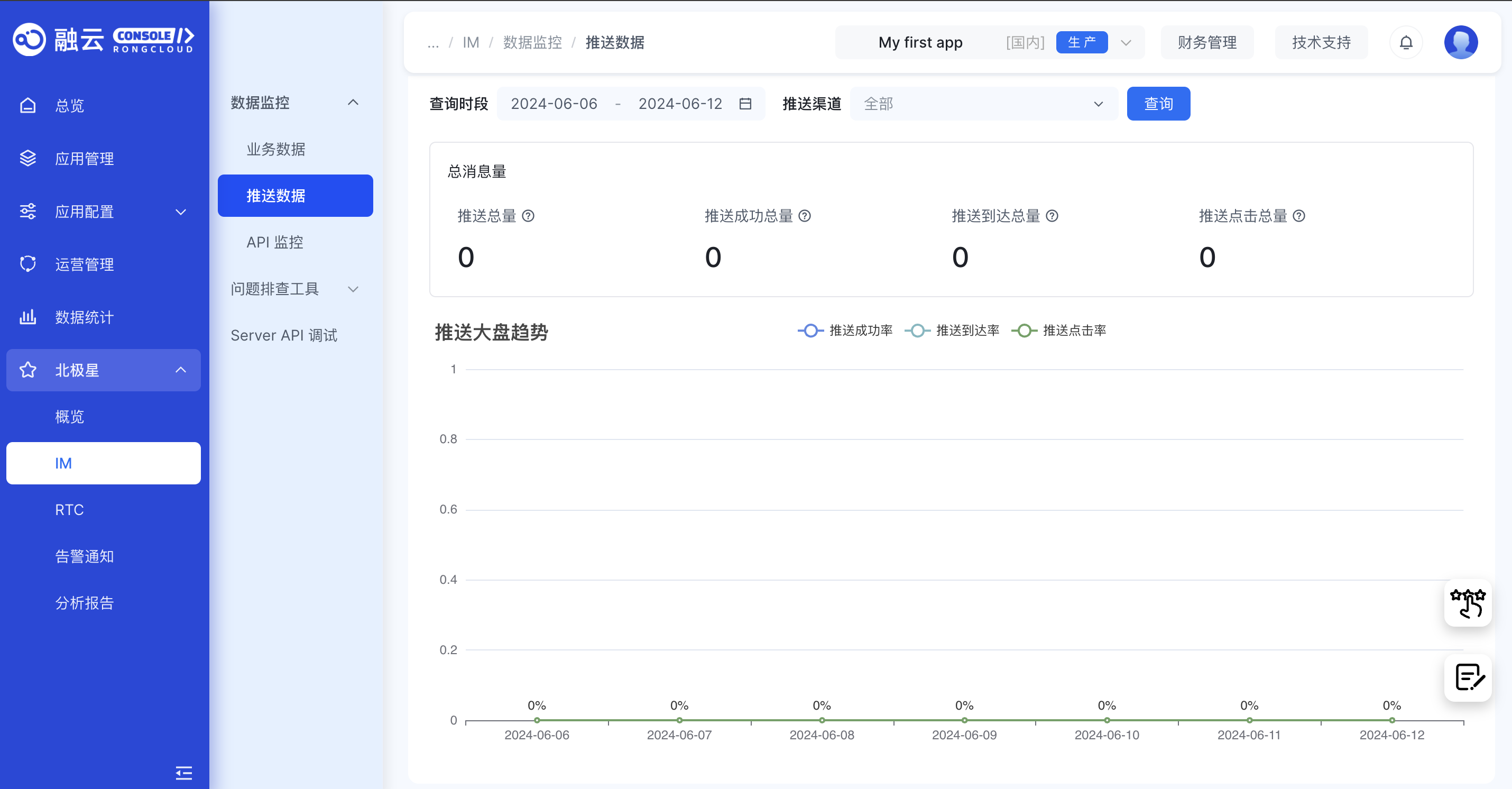
Task: Click the chart data point for 2024-06-06
Action: pyautogui.click(x=537, y=720)
